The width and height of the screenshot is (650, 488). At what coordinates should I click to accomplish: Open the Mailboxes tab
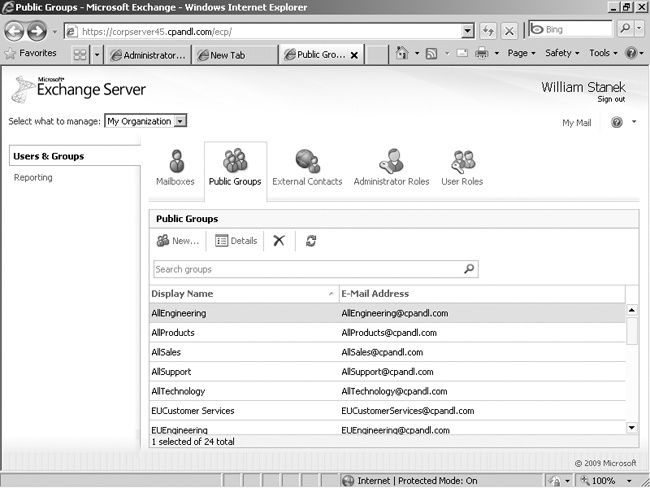pyautogui.click(x=175, y=168)
